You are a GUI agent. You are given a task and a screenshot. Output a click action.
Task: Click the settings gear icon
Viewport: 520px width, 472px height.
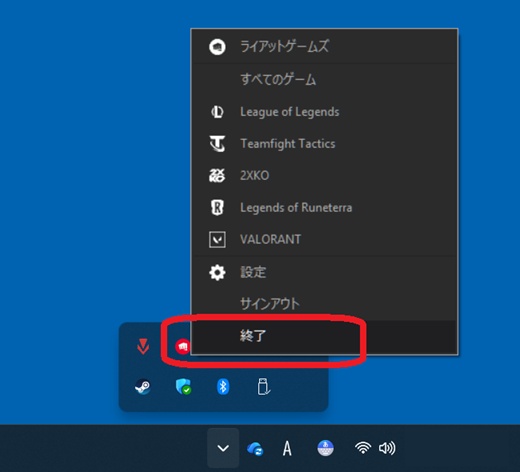[x=217, y=272]
